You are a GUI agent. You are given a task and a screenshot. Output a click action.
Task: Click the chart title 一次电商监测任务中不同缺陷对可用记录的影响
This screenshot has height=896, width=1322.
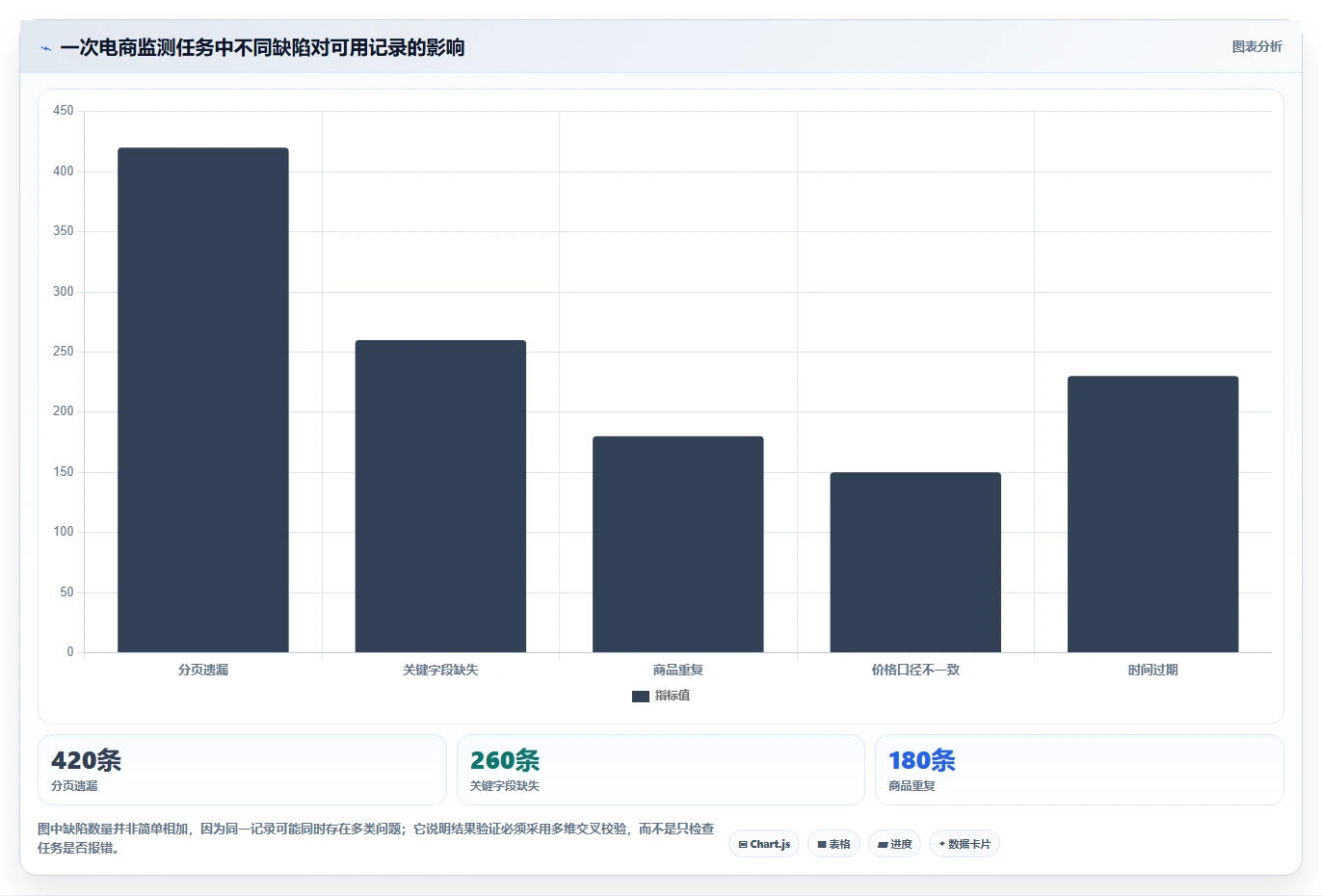pos(262,47)
